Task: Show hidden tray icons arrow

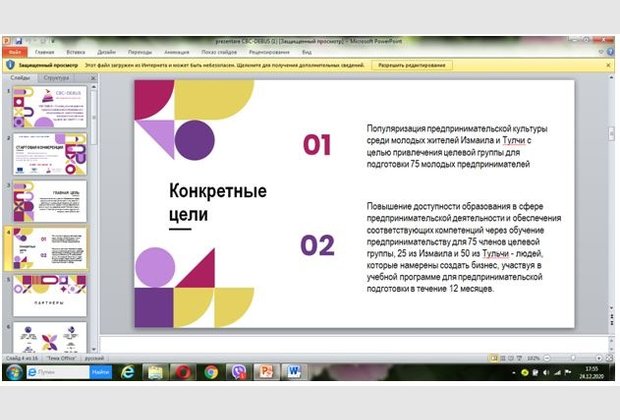Action: click(514, 373)
